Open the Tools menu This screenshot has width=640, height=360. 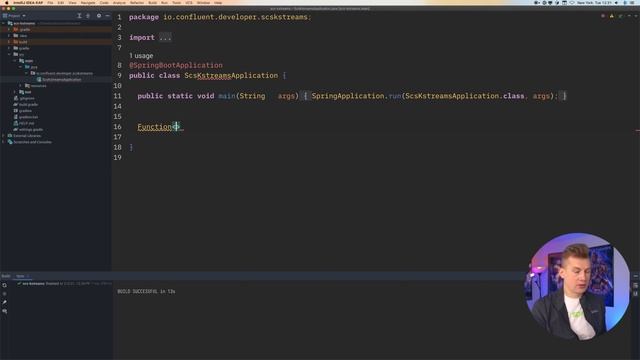(x=176, y=2)
